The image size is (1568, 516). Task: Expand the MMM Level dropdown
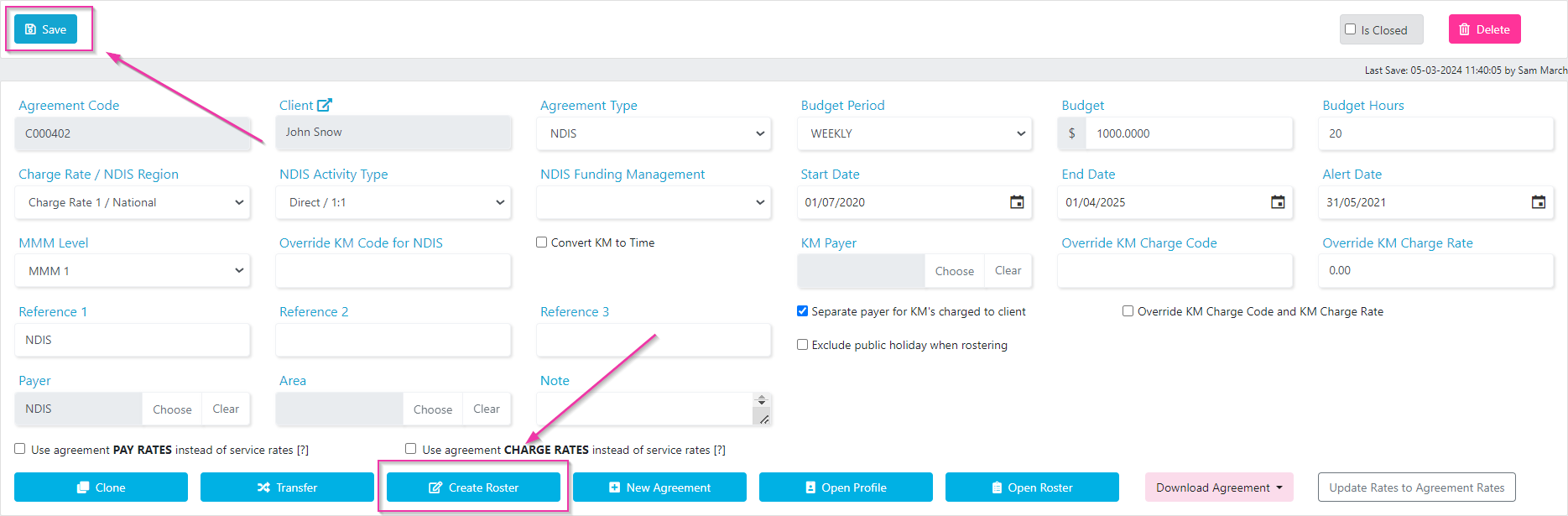coord(133,271)
